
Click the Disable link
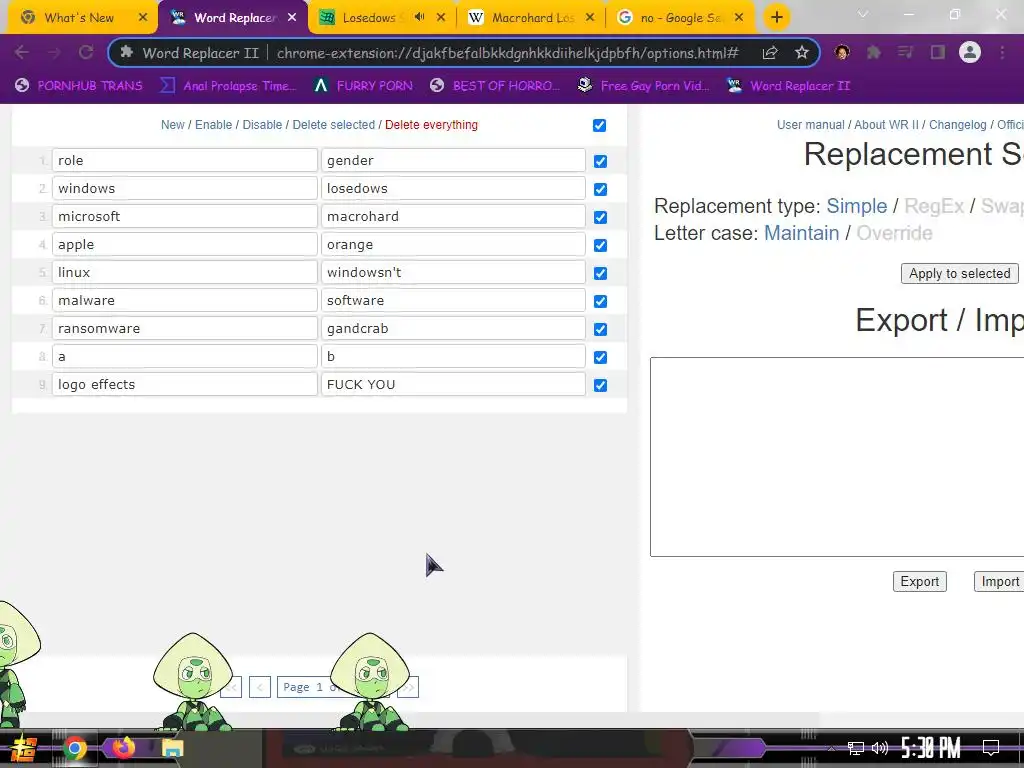tap(263, 125)
